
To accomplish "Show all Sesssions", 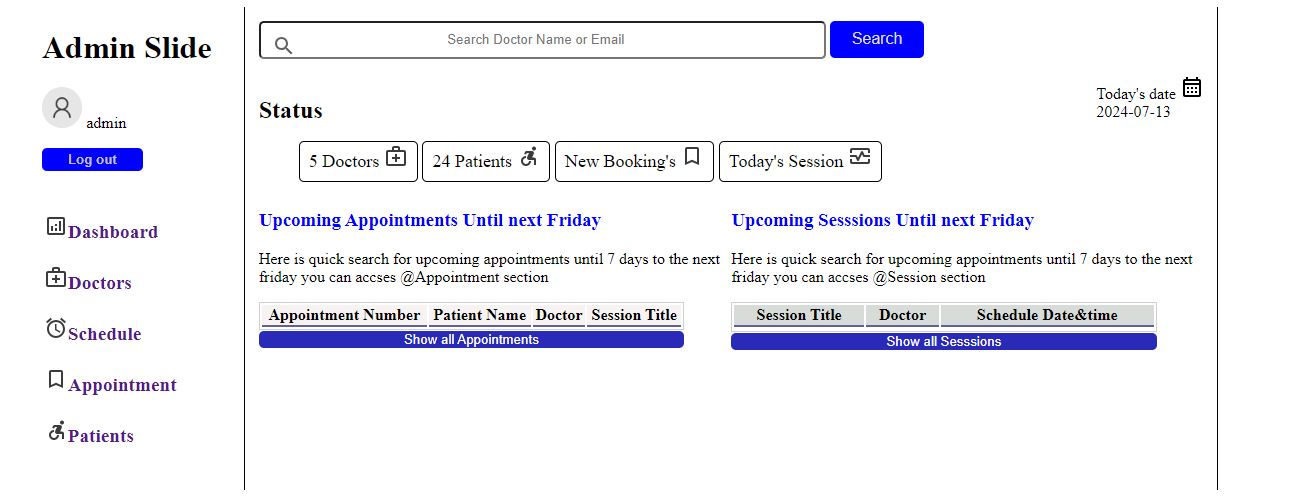I will 943,342.
